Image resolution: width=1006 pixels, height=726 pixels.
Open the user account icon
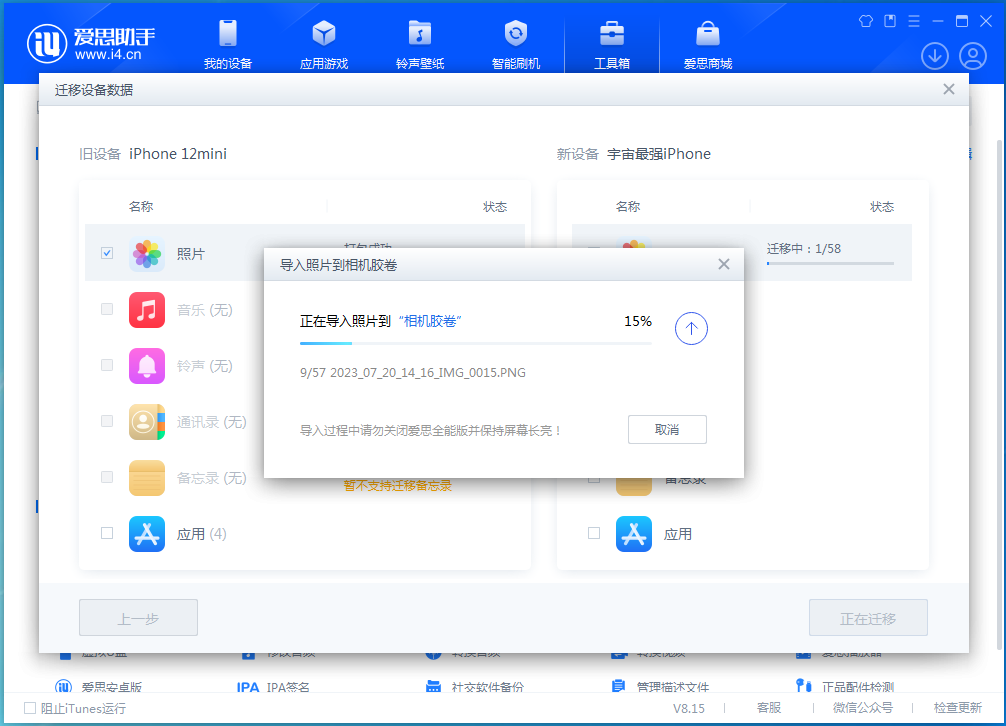pyautogui.click(x=973, y=56)
